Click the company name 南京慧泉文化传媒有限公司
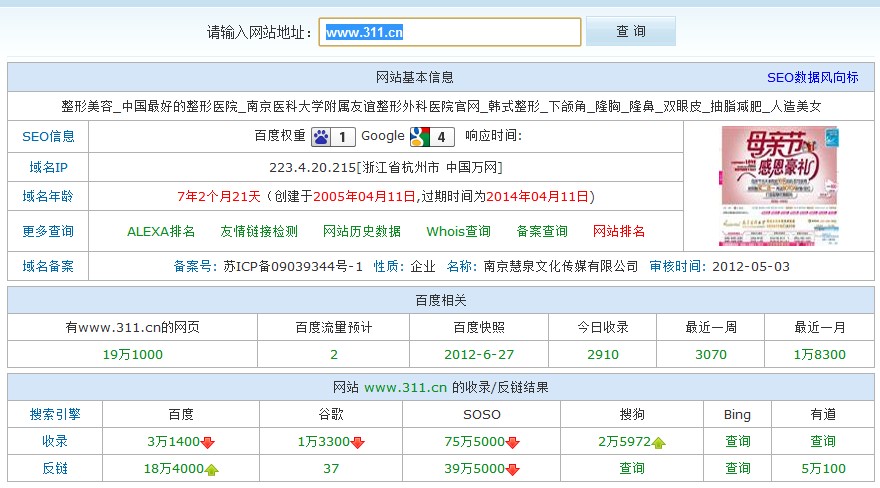 pos(561,266)
